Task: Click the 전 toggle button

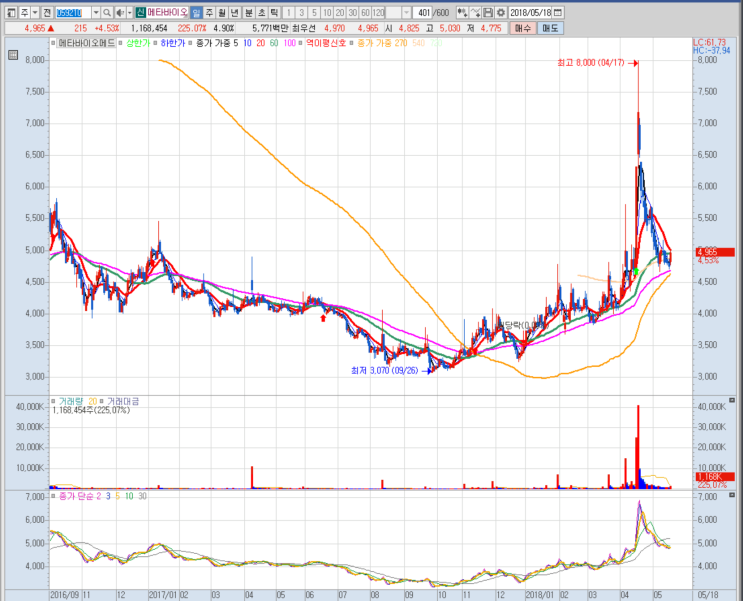Action: (x=47, y=13)
